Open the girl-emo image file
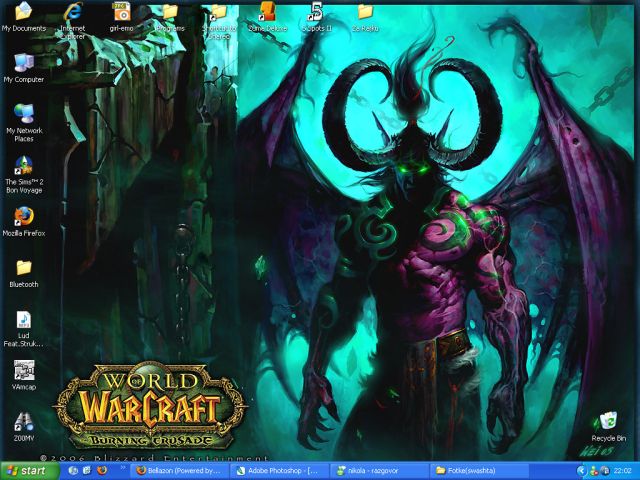Viewport: 640px width, 480px height. (x=121, y=13)
